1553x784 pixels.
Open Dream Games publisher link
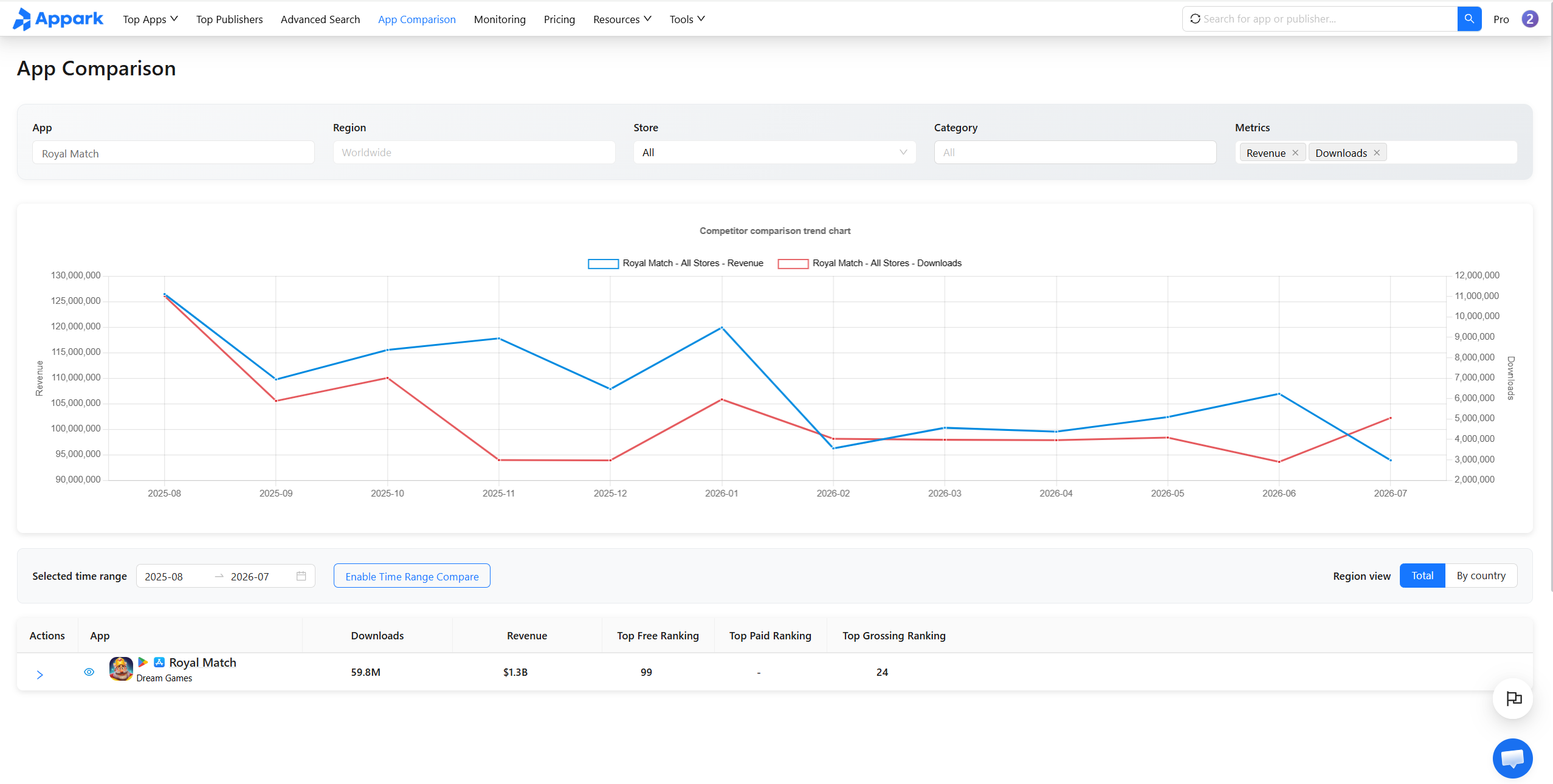pos(164,678)
